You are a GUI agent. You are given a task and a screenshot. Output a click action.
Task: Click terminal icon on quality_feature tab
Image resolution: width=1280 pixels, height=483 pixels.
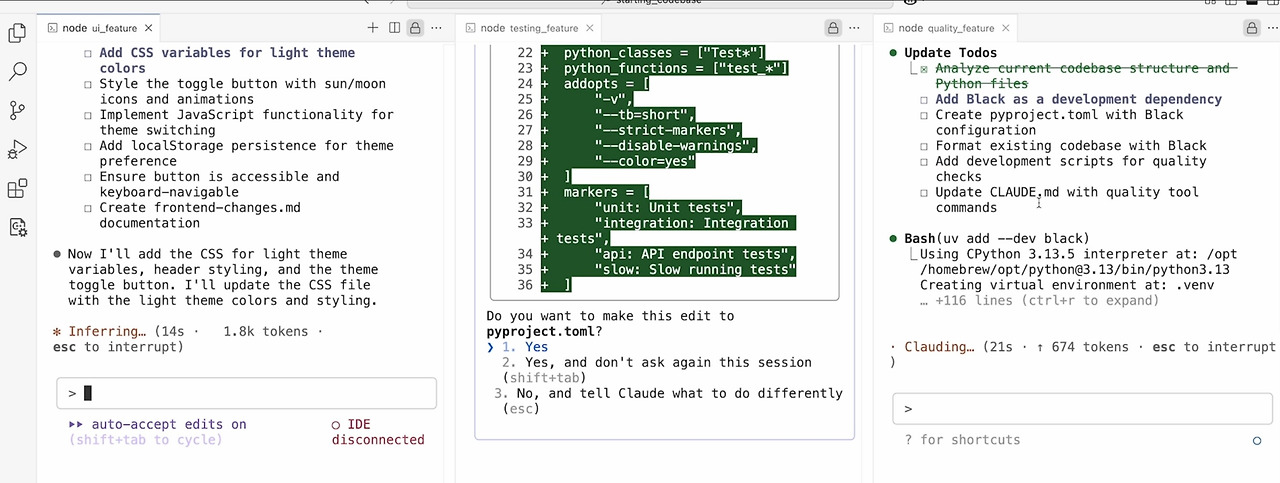(x=887, y=28)
